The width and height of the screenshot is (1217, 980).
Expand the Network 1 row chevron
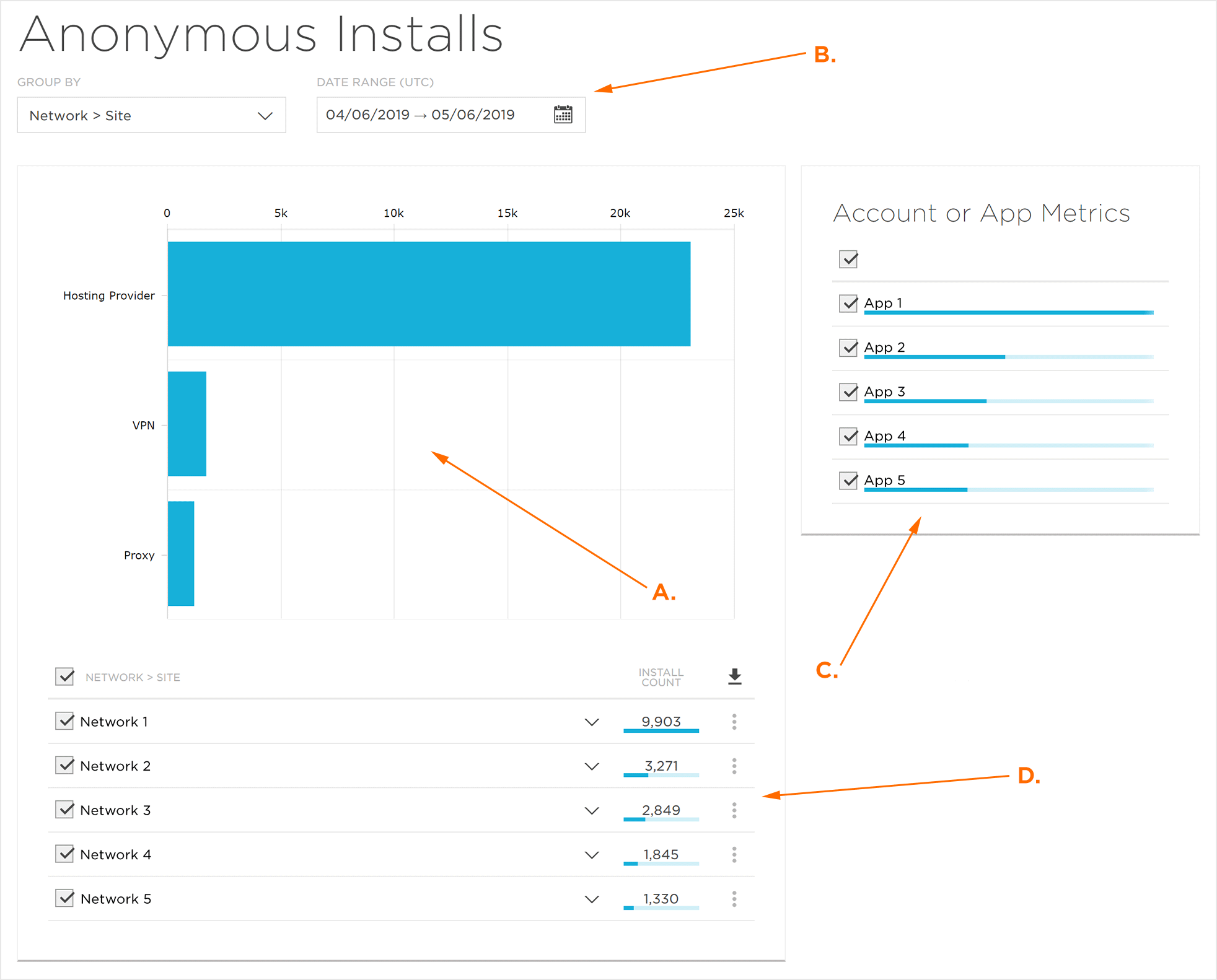[x=592, y=722]
